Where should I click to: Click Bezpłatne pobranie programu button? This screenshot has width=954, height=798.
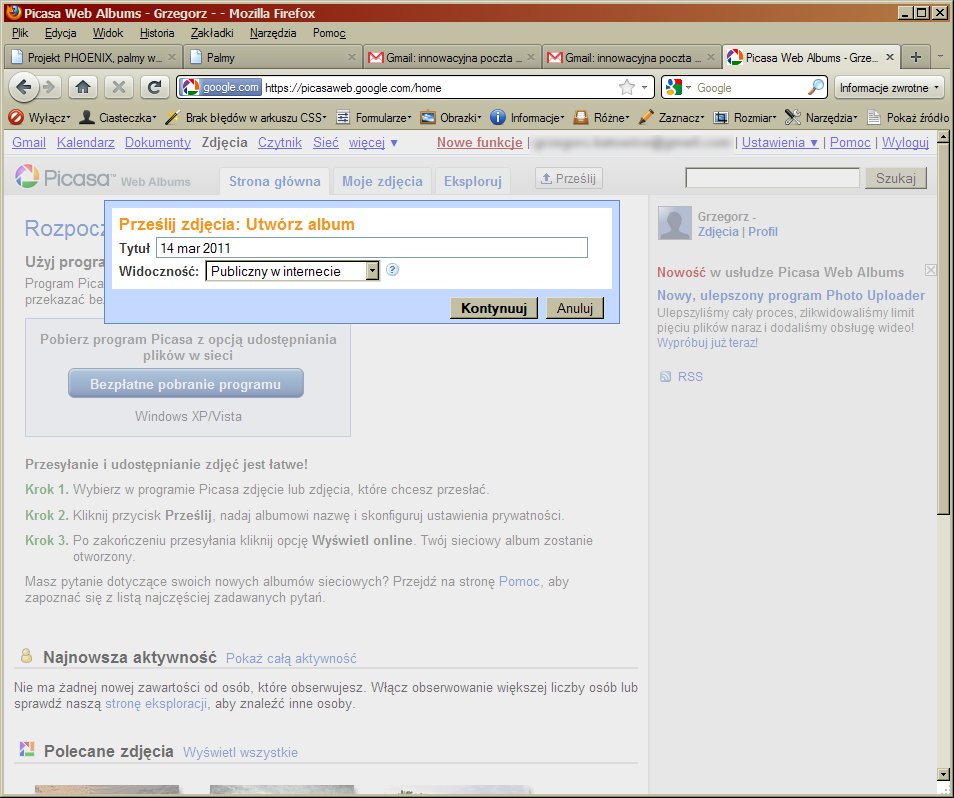coord(186,384)
